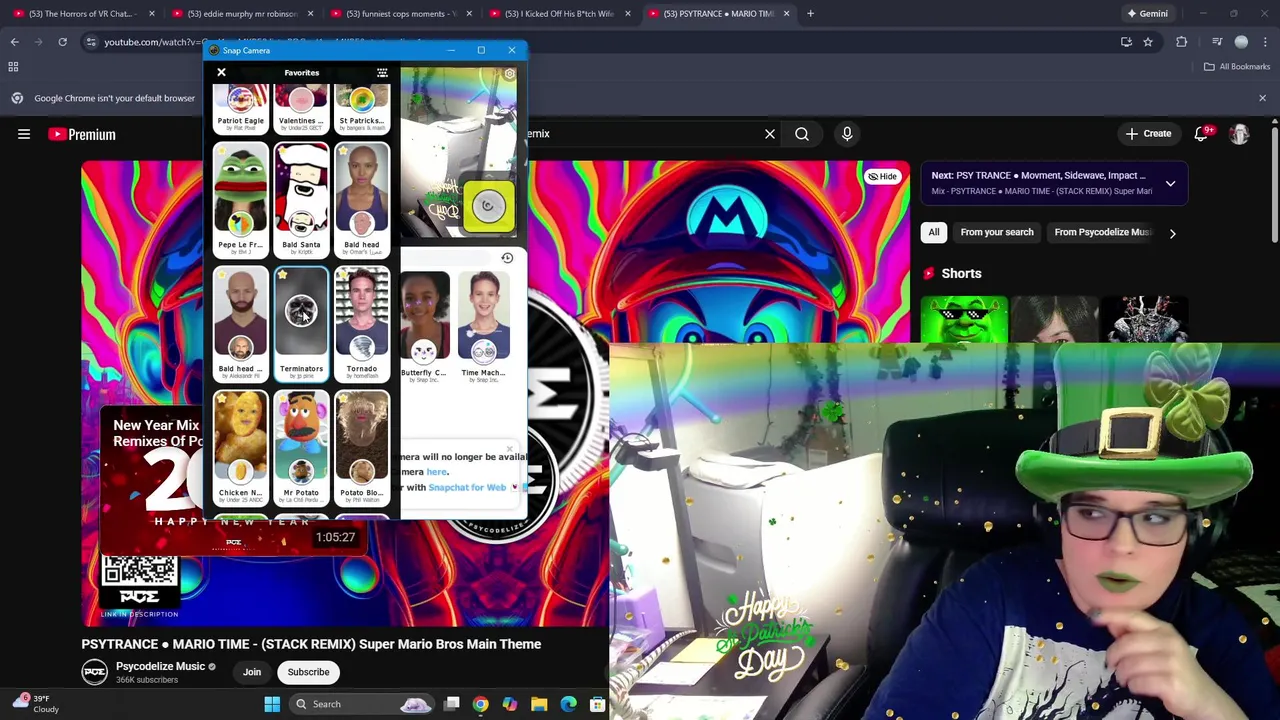
Task: Select the Mr Potato lens
Action: (301, 447)
